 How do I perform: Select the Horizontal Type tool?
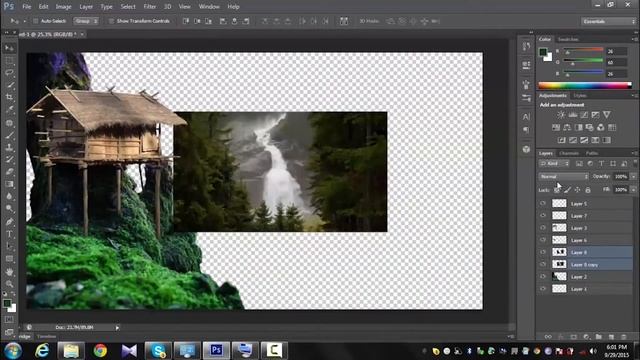(x=9, y=234)
